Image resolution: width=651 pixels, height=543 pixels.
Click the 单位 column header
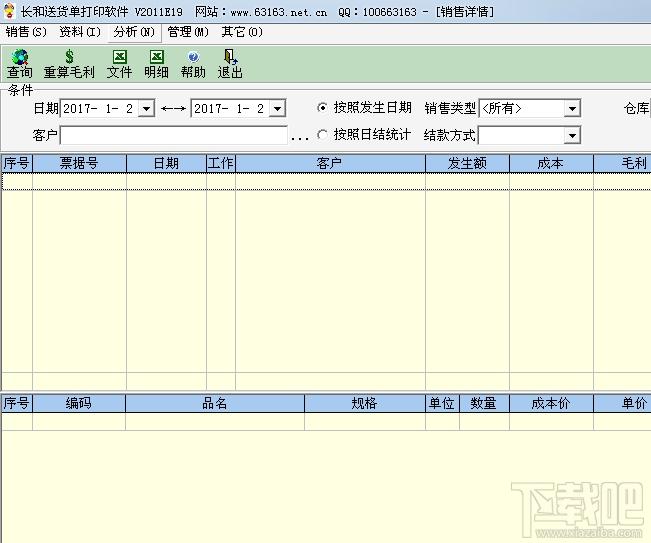[442, 403]
